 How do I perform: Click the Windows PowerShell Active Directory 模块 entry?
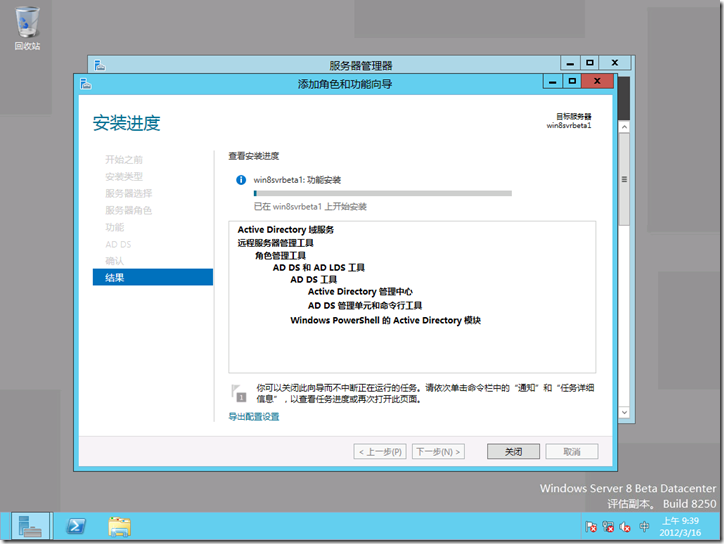pos(386,320)
